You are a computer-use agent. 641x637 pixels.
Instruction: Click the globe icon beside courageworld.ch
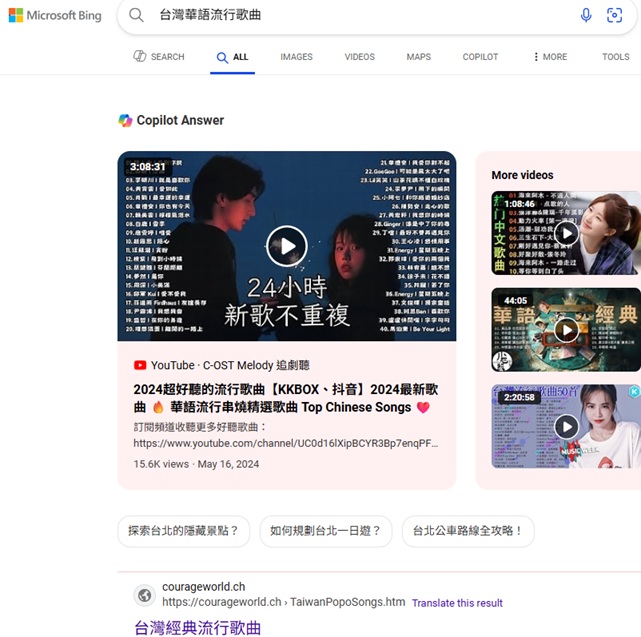coord(145,595)
